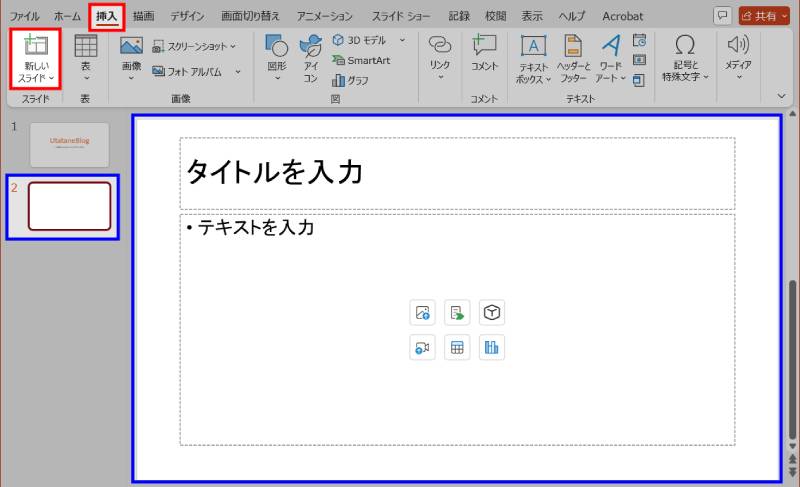This screenshot has height=487, width=800.
Task: Expand the 3D Models dropdown arrow
Action: (403, 40)
